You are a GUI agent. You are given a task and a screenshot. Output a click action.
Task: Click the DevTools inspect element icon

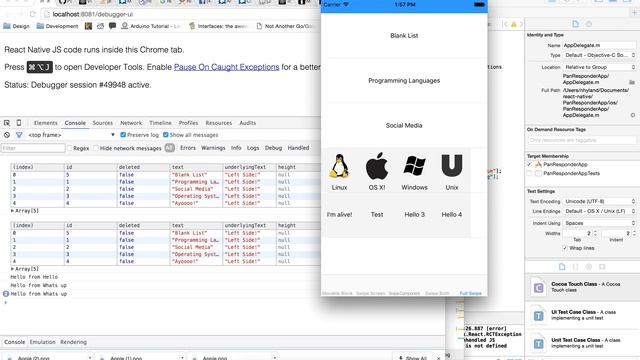point(7,123)
